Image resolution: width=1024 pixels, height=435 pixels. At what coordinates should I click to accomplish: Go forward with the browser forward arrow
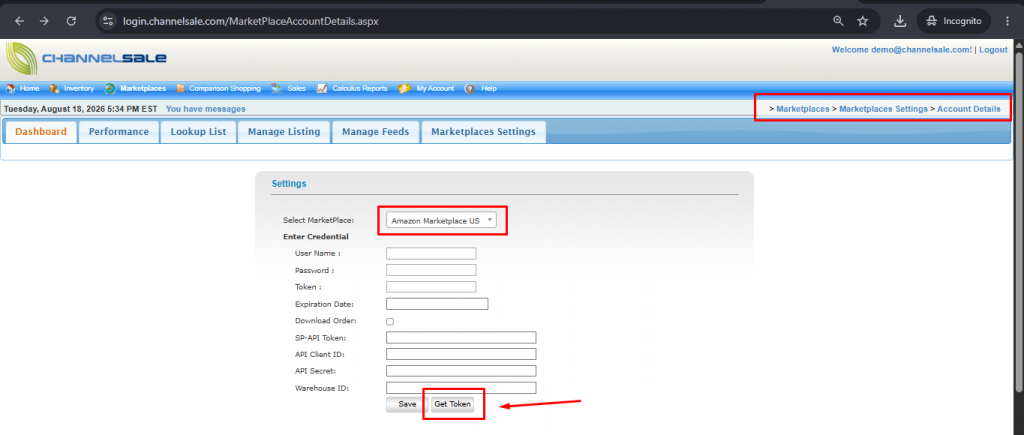tap(44, 21)
